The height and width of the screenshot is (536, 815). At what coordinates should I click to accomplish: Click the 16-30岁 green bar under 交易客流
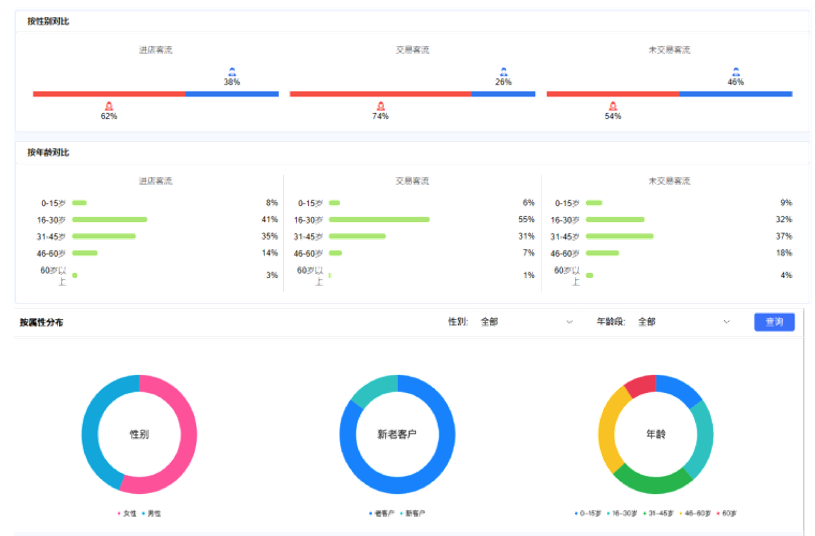pyautogui.click(x=379, y=219)
